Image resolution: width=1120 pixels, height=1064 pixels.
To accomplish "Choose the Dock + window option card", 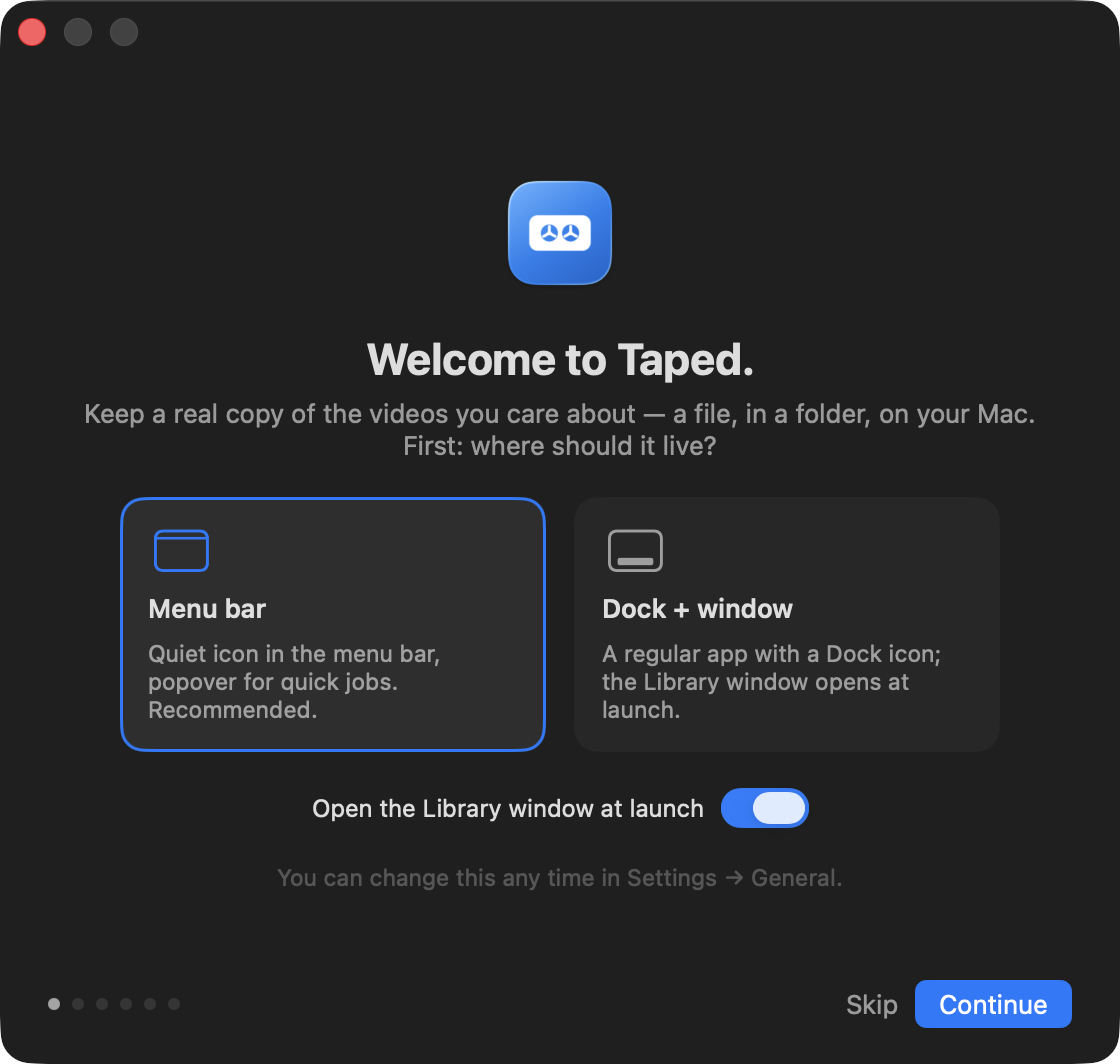I will pyautogui.click(x=786, y=624).
